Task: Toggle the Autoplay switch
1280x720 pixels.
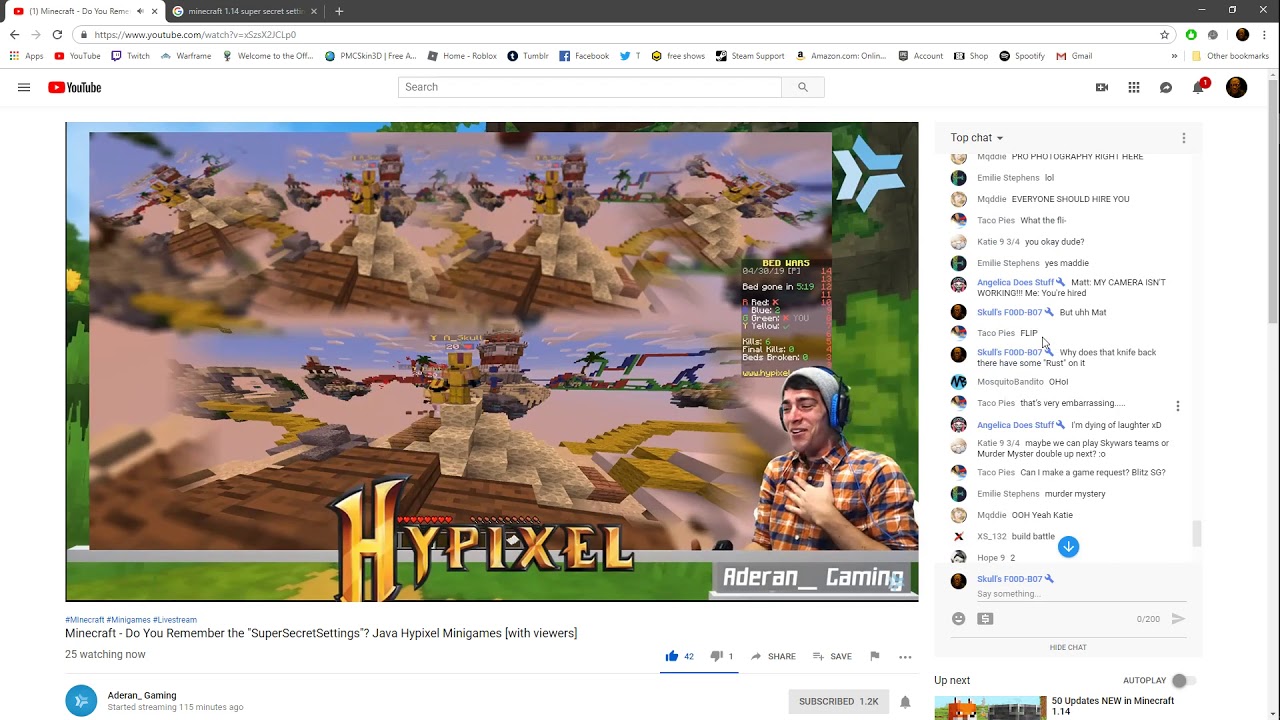Action: pos(1184,680)
